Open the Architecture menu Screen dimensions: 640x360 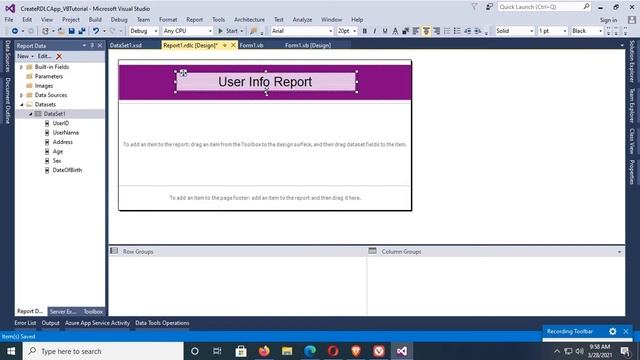coord(249,20)
